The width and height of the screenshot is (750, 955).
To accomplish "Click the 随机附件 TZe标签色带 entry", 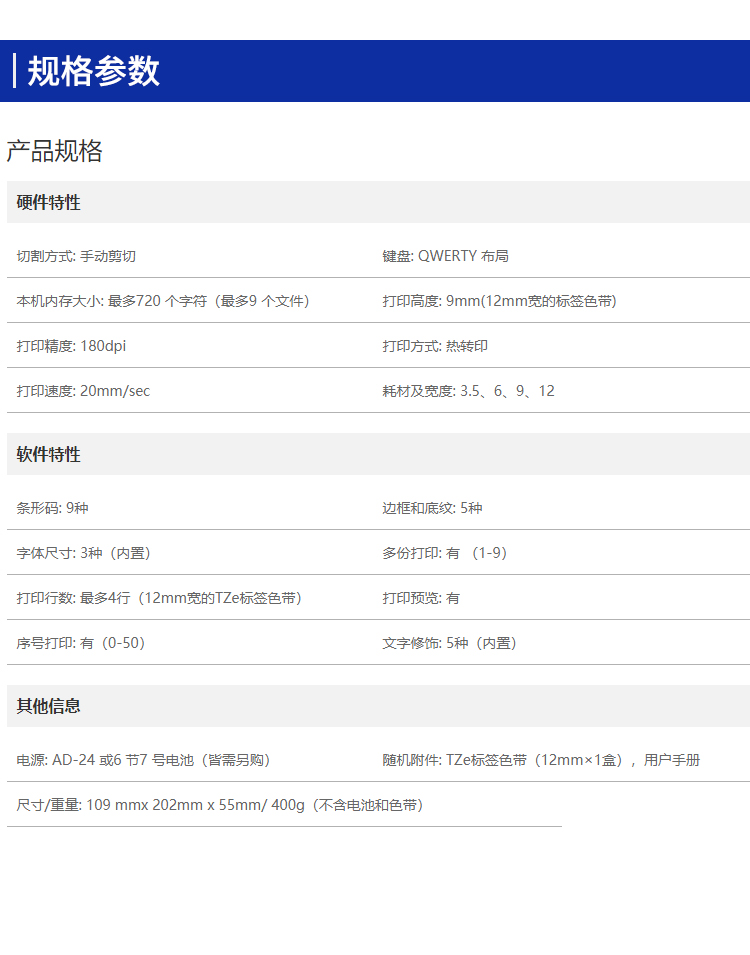I will click(541, 760).
